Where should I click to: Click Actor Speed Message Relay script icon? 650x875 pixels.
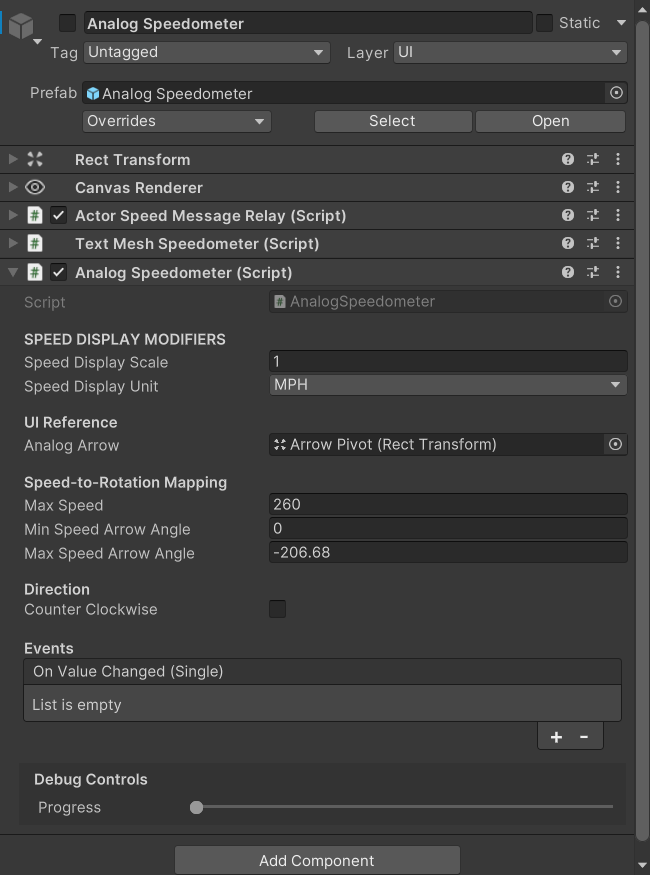35,215
